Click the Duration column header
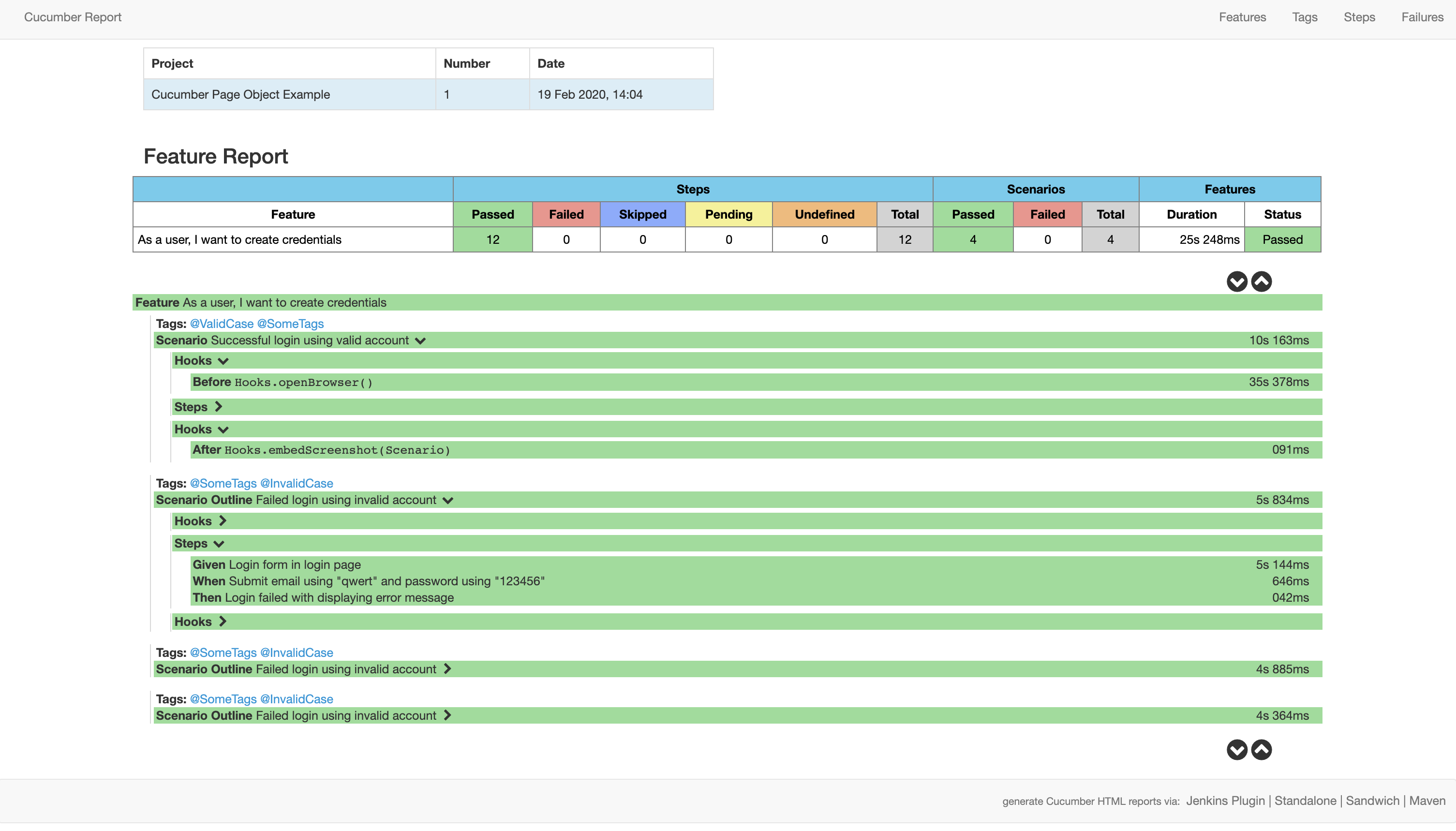 [1191, 215]
